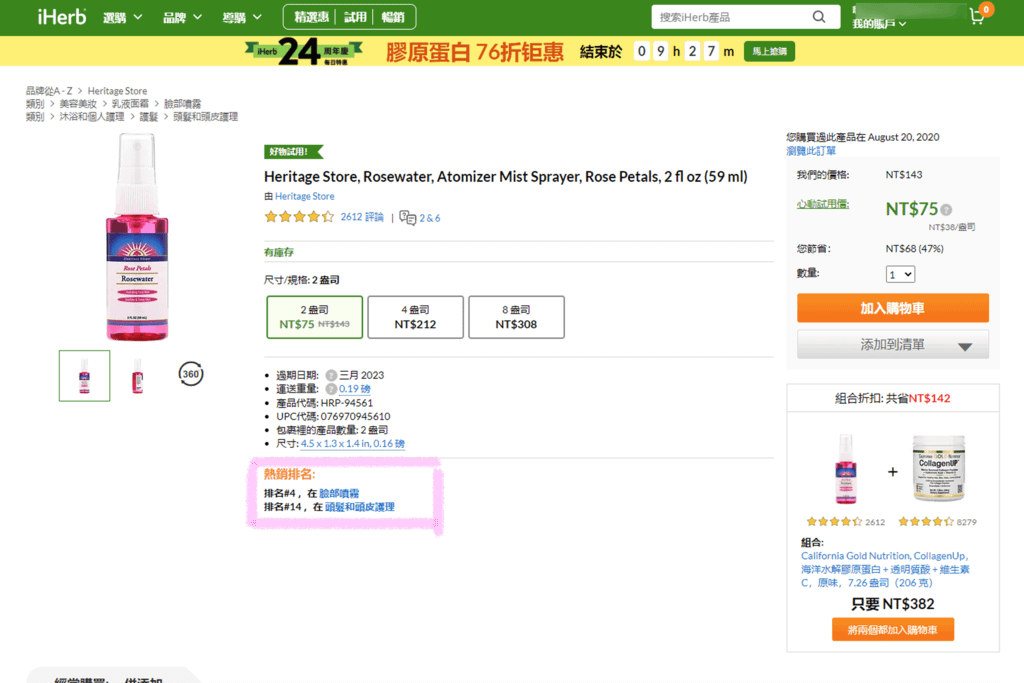Click the main rosewater bottle image
The width and height of the screenshot is (1024, 683).
[137, 237]
